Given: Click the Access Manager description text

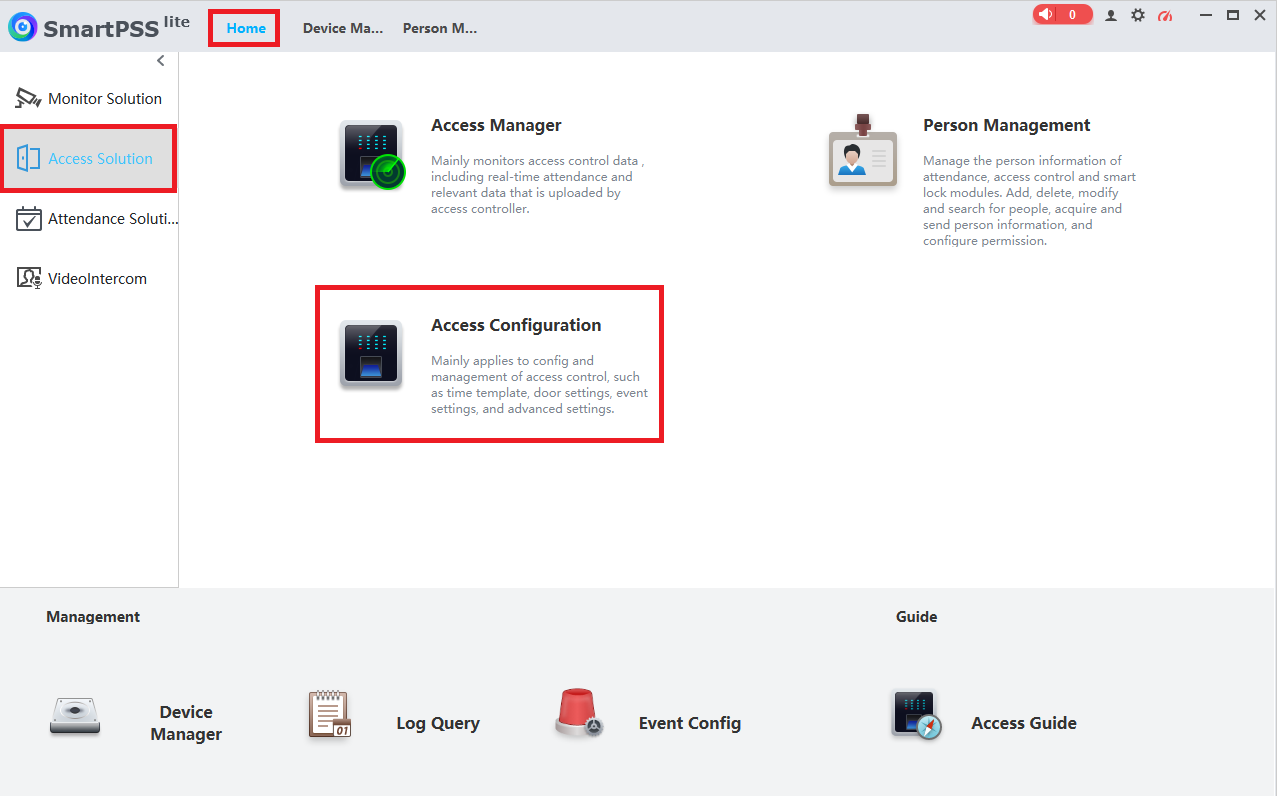Looking at the screenshot, I should (x=538, y=185).
